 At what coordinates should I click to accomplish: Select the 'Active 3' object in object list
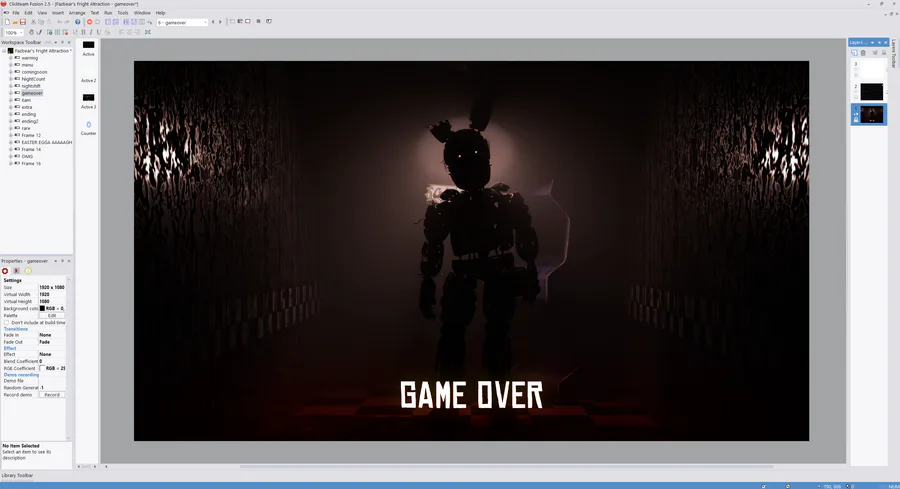click(88, 100)
